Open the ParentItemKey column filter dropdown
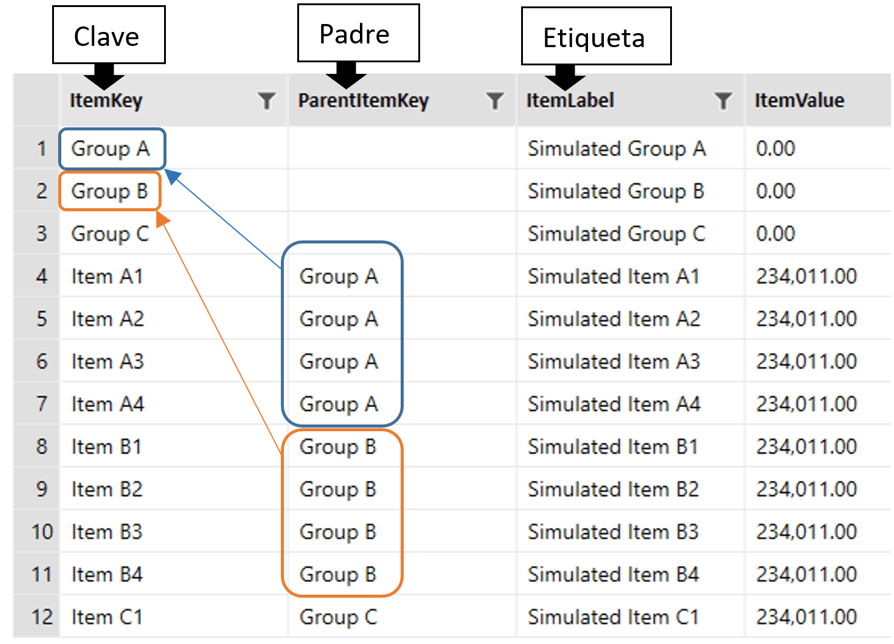This screenshot has height=644, width=894. pyautogui.click(x=494, y=100)
